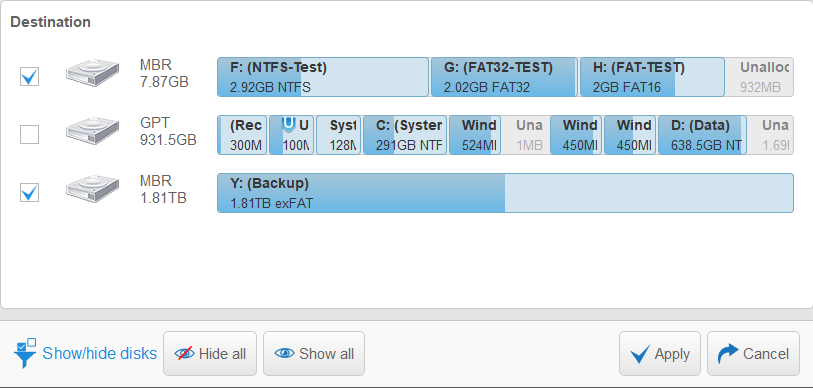The image size is (813, 388).
Task: Select the Y: (Backup) exFAT partition
Action: tap(505, 193)
